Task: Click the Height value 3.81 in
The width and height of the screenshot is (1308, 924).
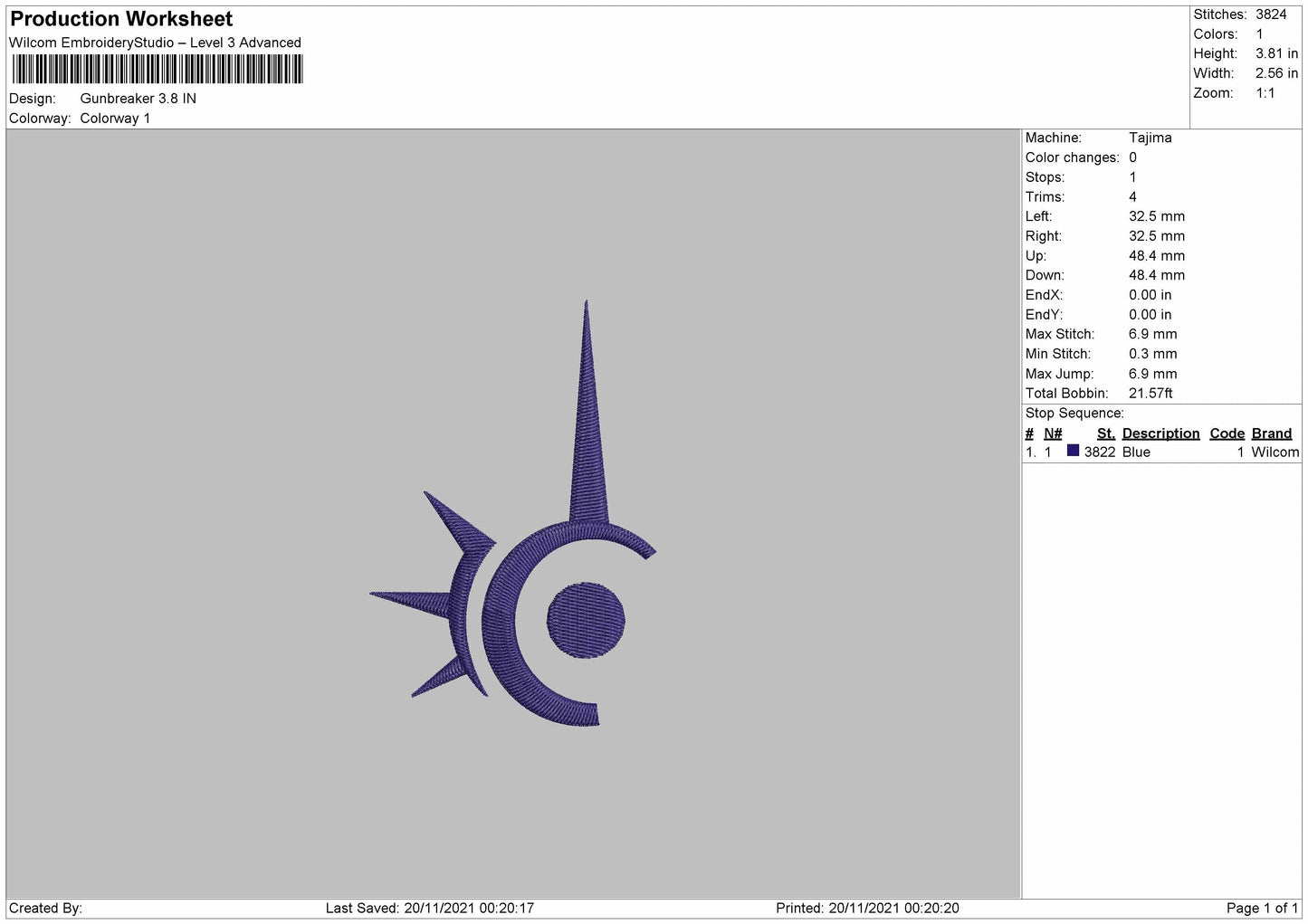Action: (1276, 54)
